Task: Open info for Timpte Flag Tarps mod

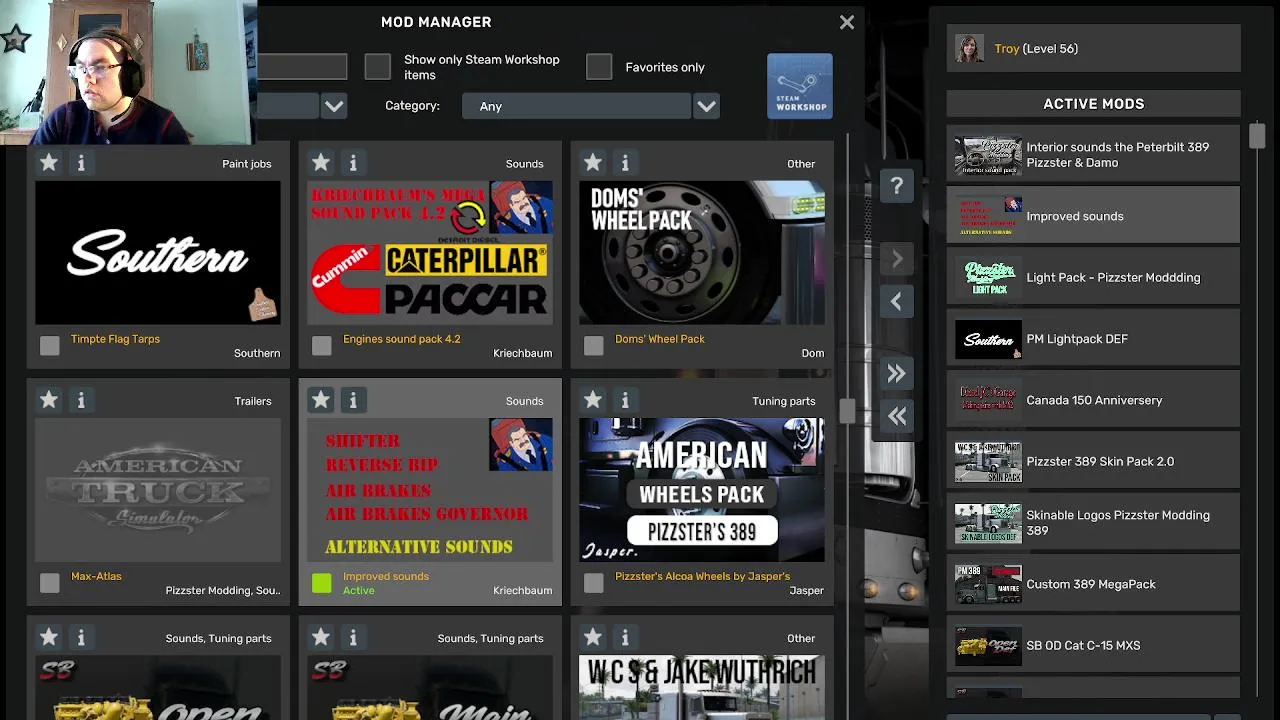Action: click(x=81, y=162)
